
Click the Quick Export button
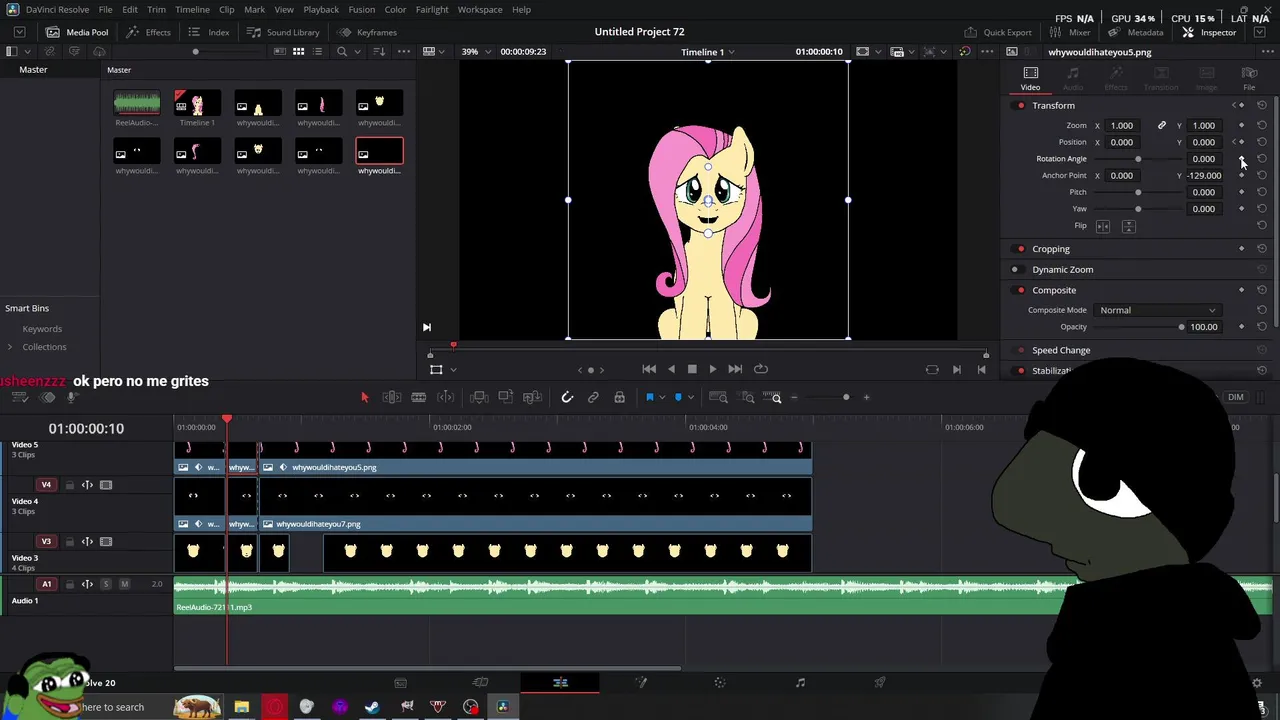pos(998,32)
